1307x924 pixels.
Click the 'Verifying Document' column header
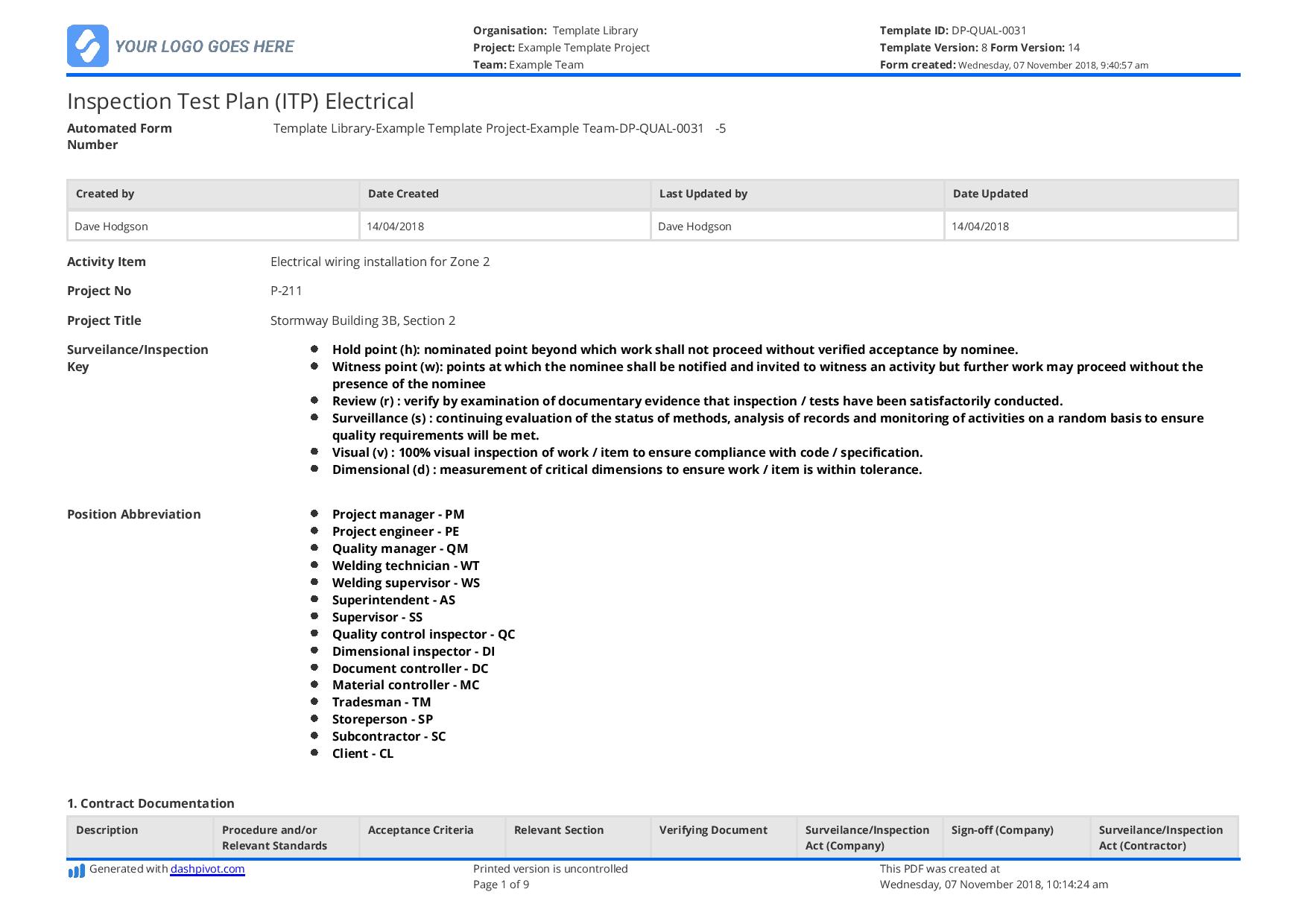tap(713, 830)
